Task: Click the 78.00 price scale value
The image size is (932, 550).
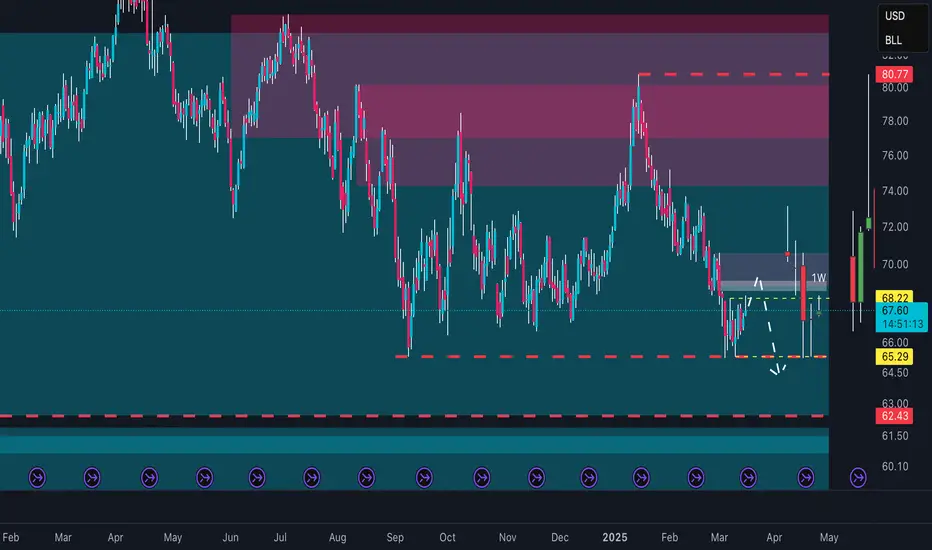Action: pos(895,121)
